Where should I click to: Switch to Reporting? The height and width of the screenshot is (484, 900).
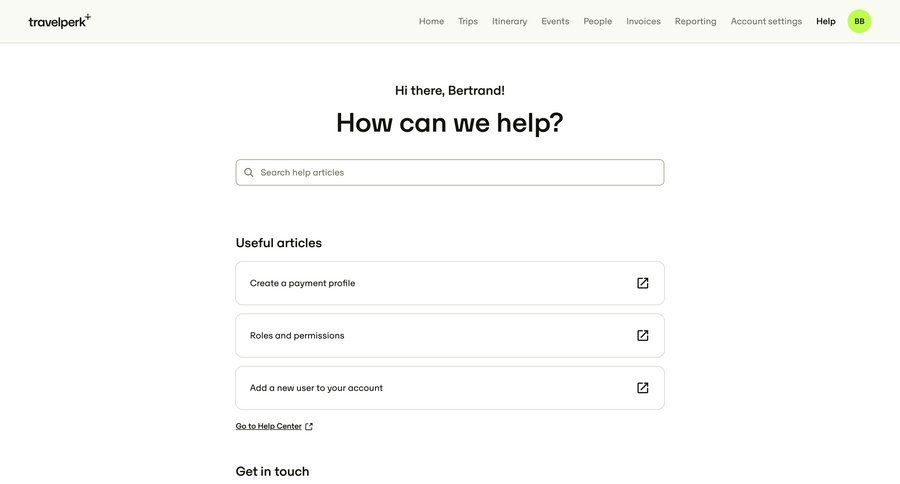click(695, 21)
